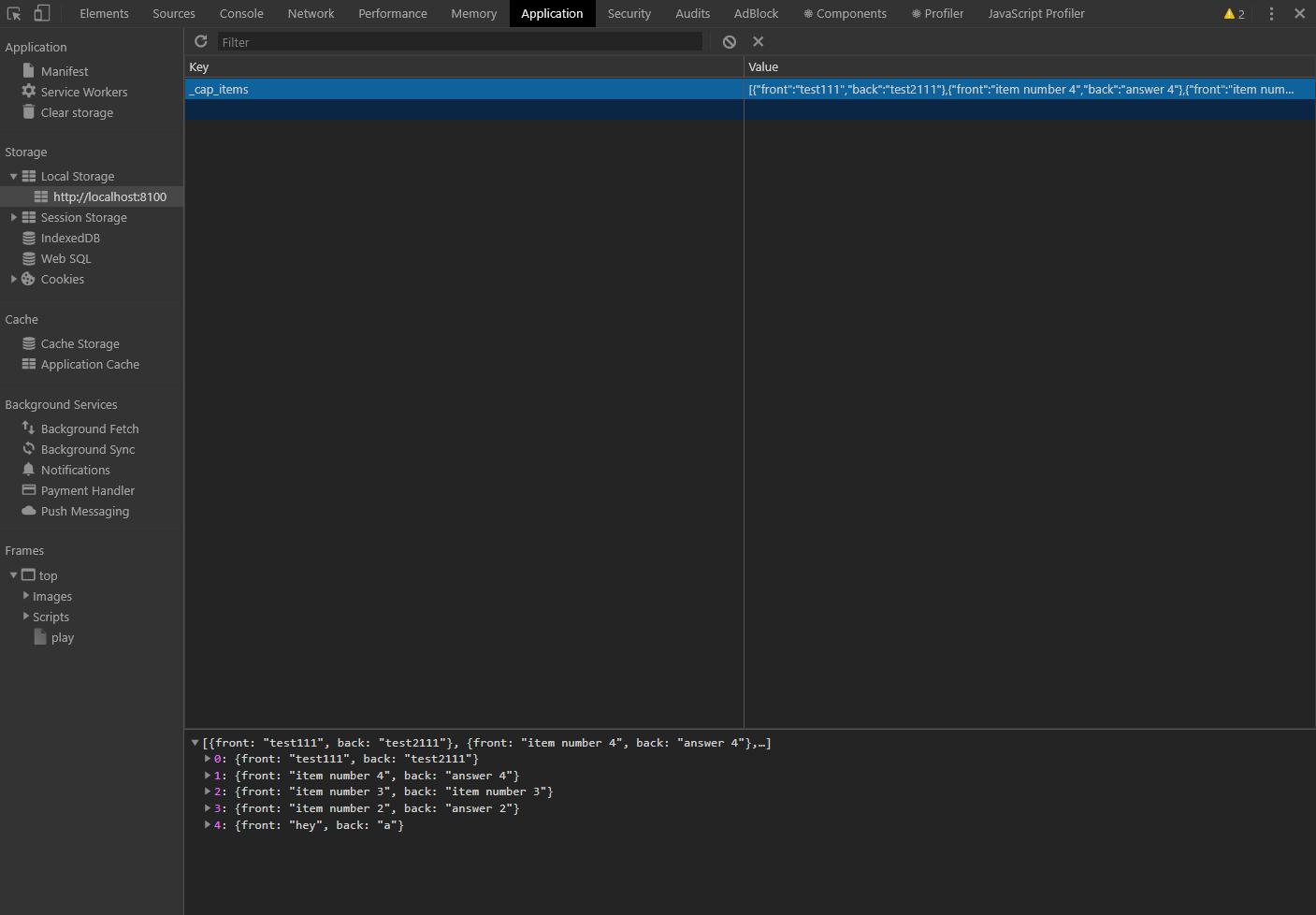Delete selected entry with X icon
The height and width of the screenshot is (915, 1316).
point(759,41)
